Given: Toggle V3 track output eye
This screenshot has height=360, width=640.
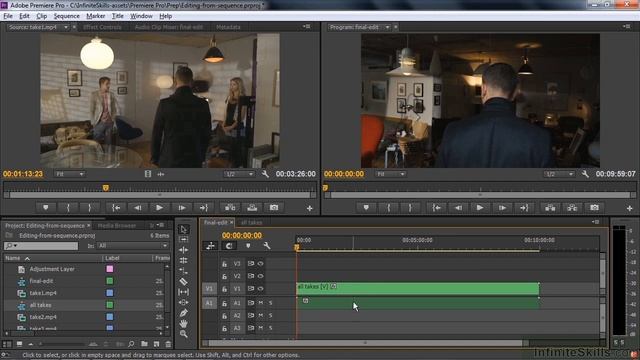Looking at the screenshot, I should pos(260,264).
